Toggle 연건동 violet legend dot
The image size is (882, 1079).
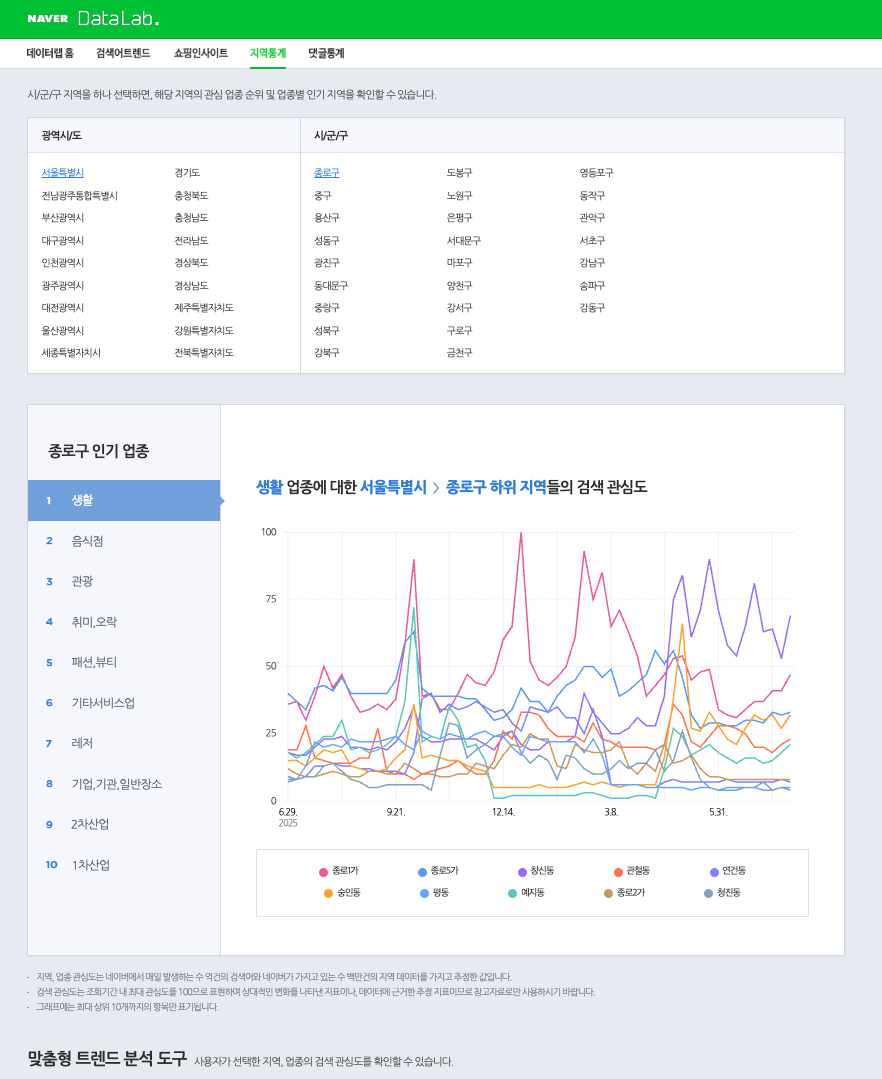point(714,872)
